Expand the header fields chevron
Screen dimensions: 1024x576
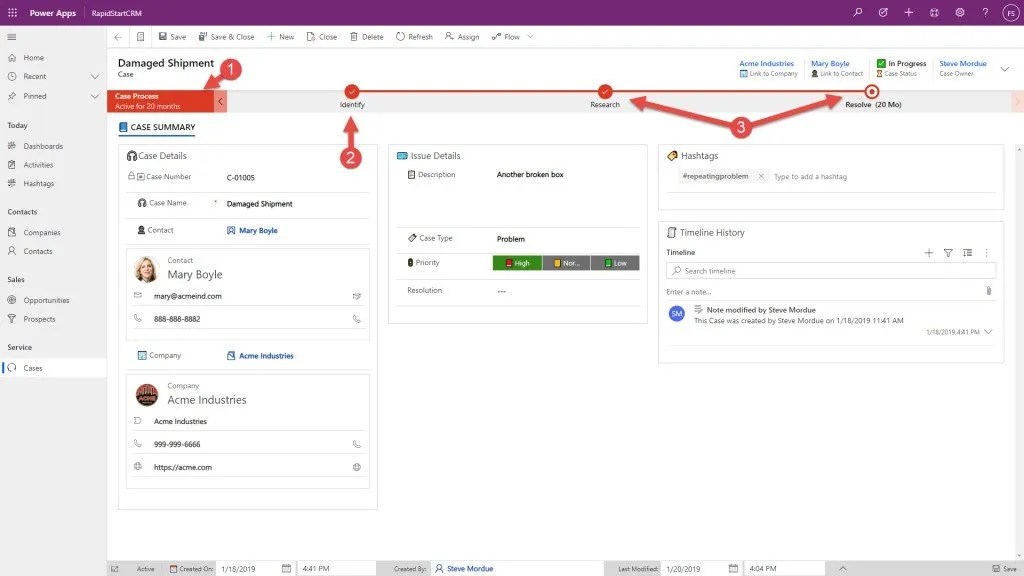point(1004,69)
